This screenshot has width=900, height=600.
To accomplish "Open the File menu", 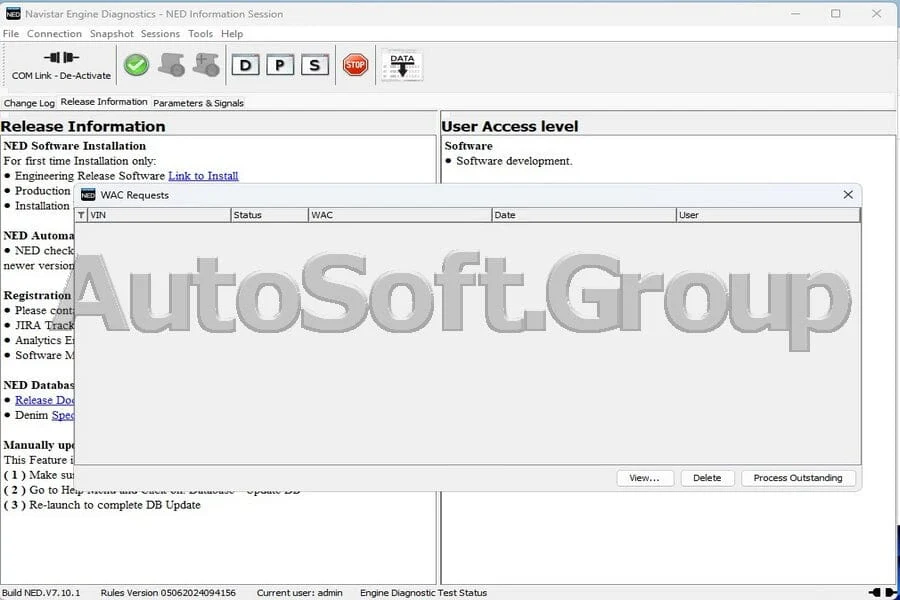I will coord(11,34).
